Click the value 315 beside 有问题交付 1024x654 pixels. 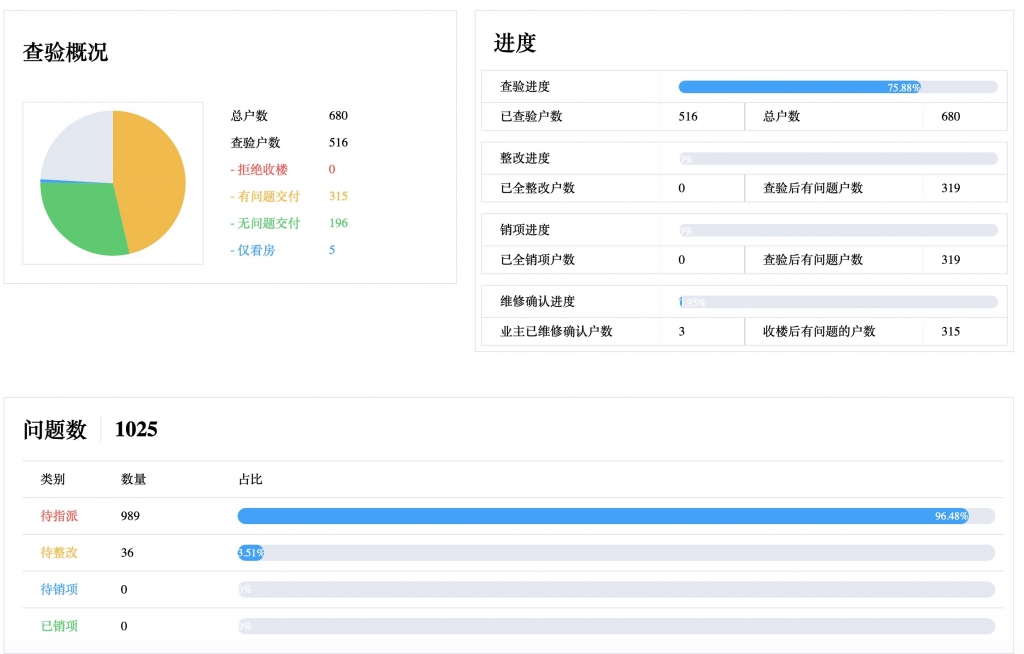[x=338, y=196]
